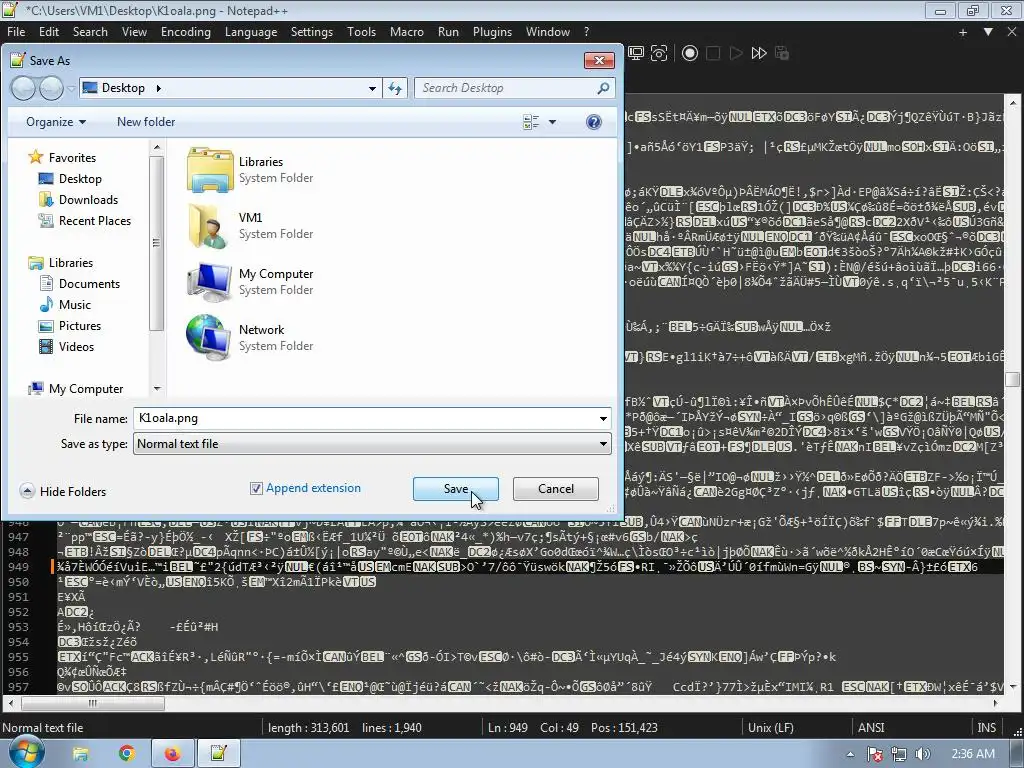Screen dimensions: 1024x768
Task: Select the VM1 user folder icon
Action: pos(210,225)
